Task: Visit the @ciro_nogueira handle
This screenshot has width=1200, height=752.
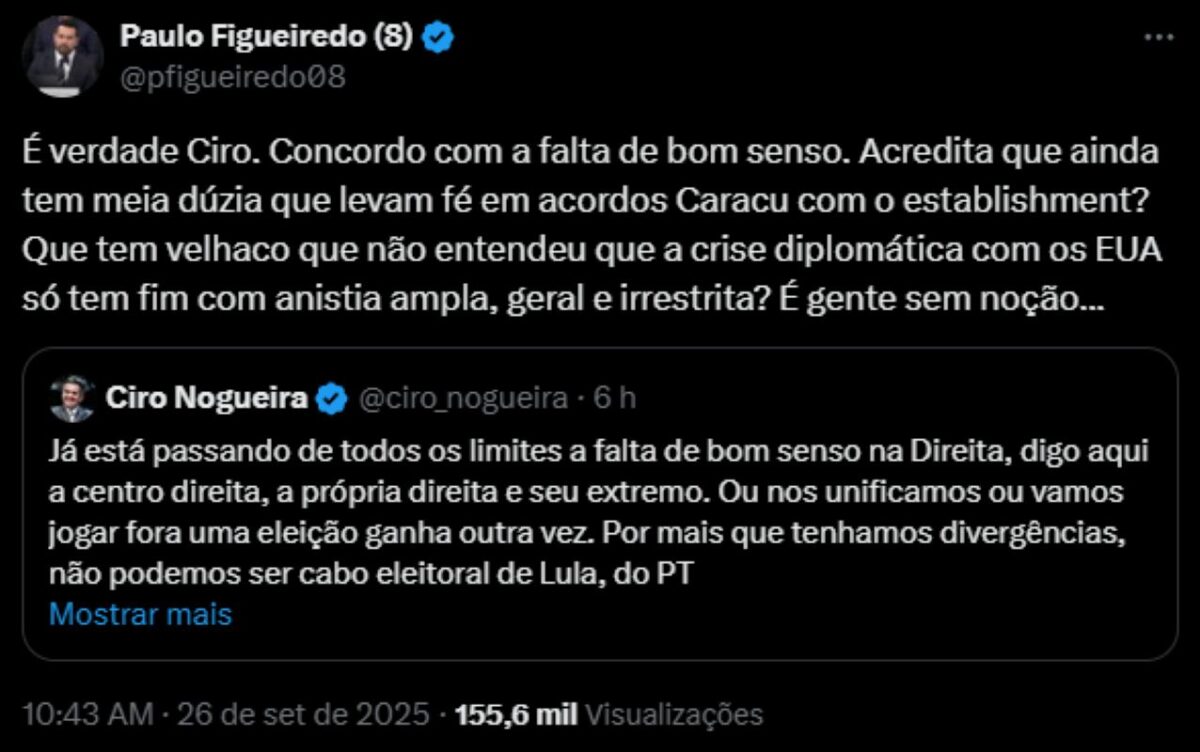Action: pos(462,399)
